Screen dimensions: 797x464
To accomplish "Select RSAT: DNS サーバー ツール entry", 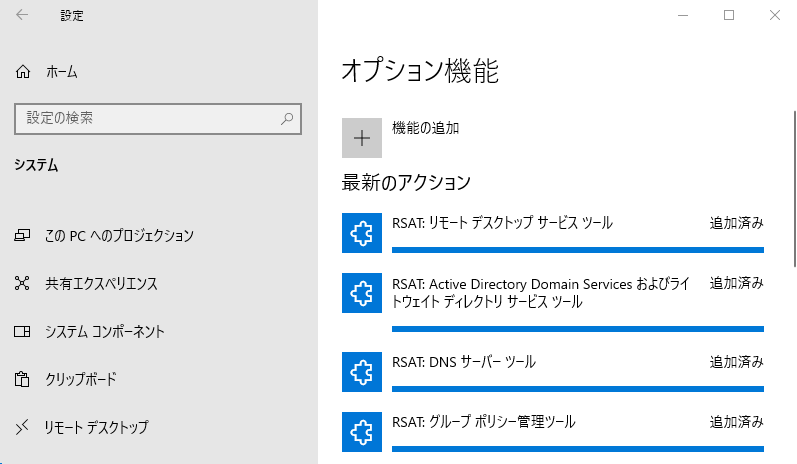I will click(x=464, y=362).
